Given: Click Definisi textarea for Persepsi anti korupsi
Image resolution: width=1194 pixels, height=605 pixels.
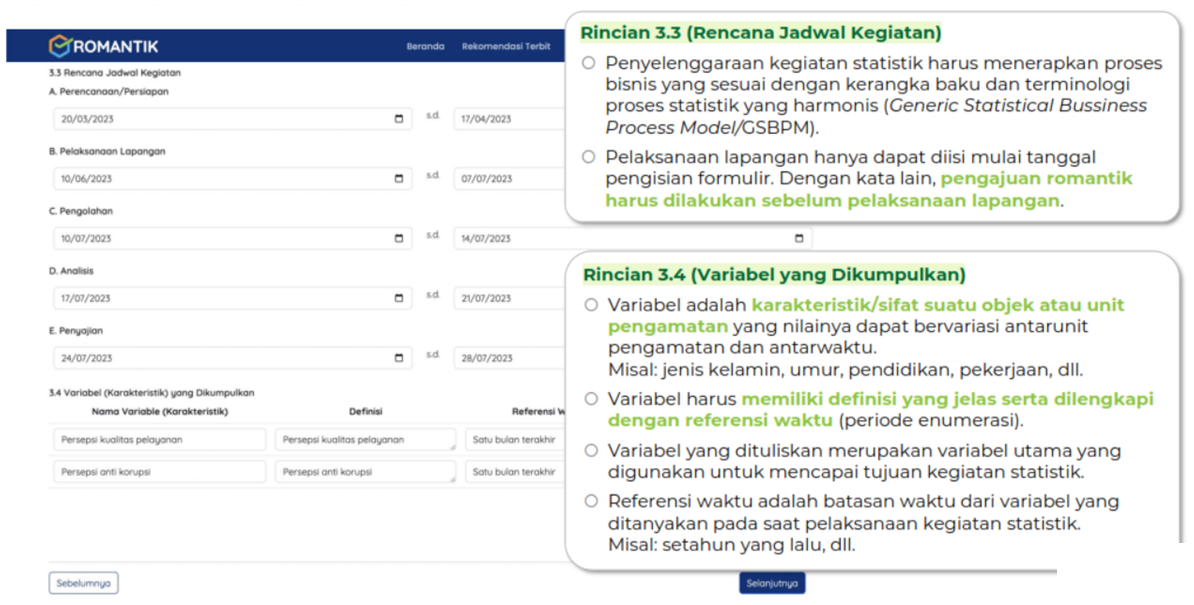Looking at the screenshot, I should coord(364,472).
